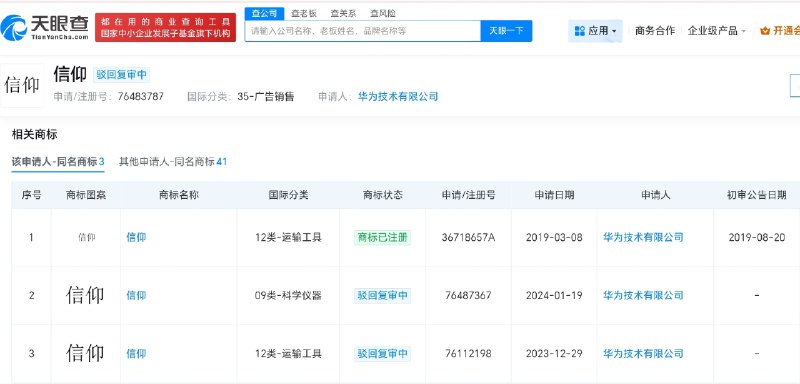This screenshot has width=800, height=384.
Task: Switch to the 查风险 tab
Action: tap(383, 14)
